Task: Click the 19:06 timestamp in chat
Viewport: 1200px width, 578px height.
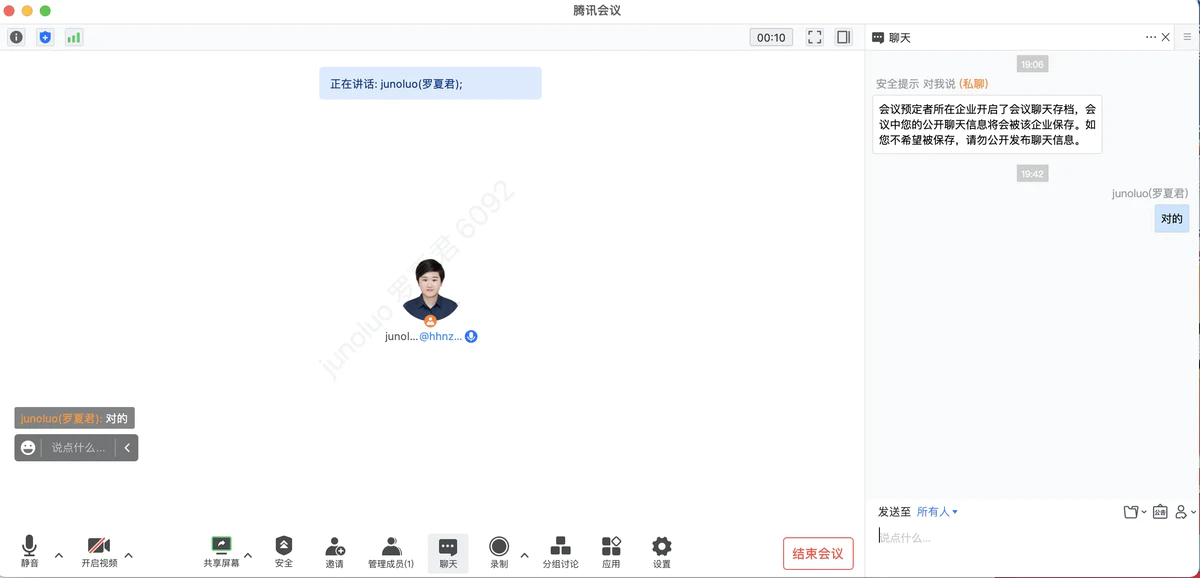Action: 1032,64
